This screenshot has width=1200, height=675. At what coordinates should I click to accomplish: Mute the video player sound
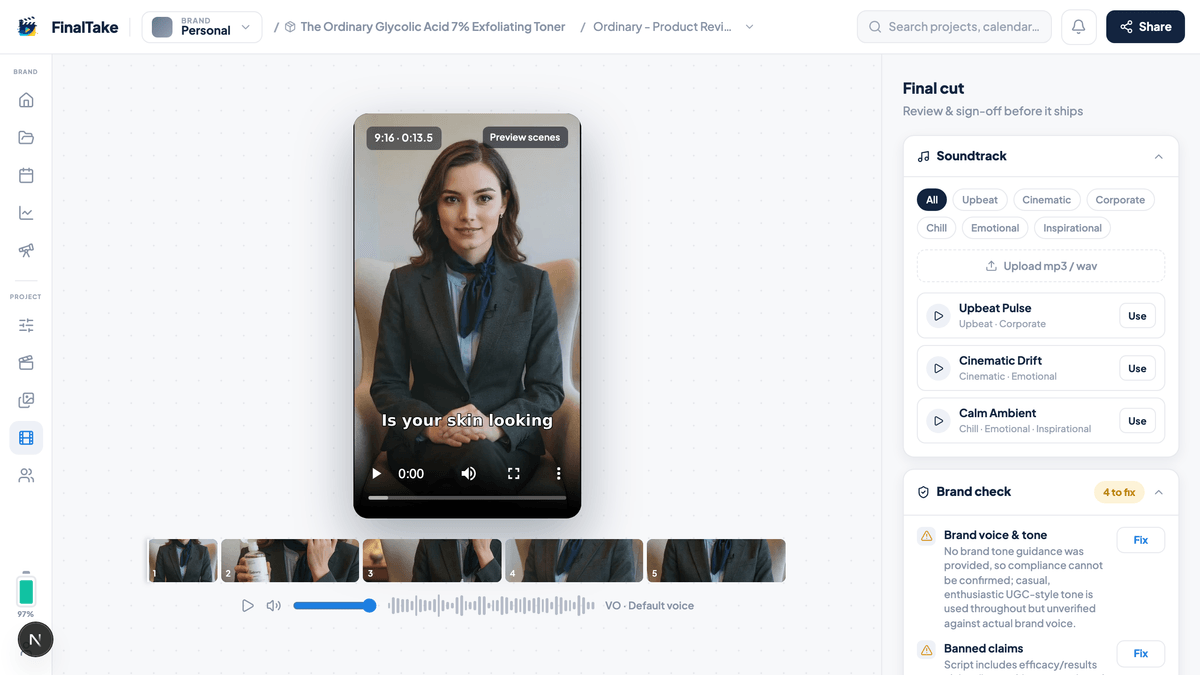[x=468, y=474]
